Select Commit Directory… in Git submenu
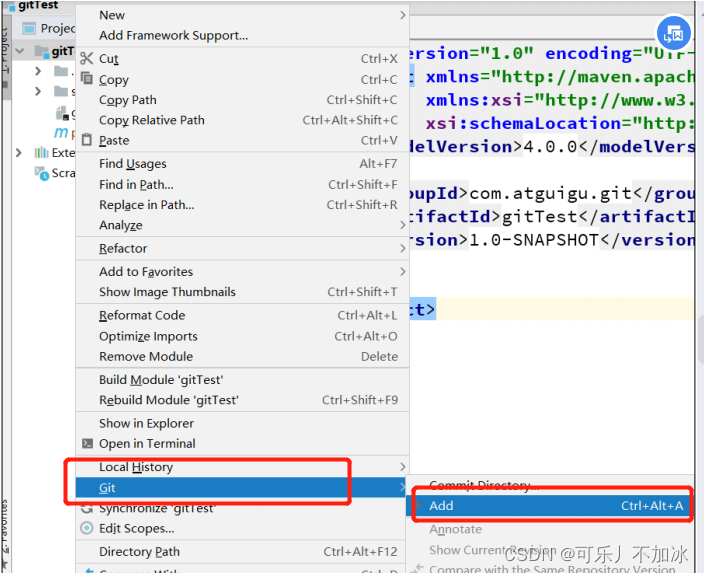 tap(550, 485)
